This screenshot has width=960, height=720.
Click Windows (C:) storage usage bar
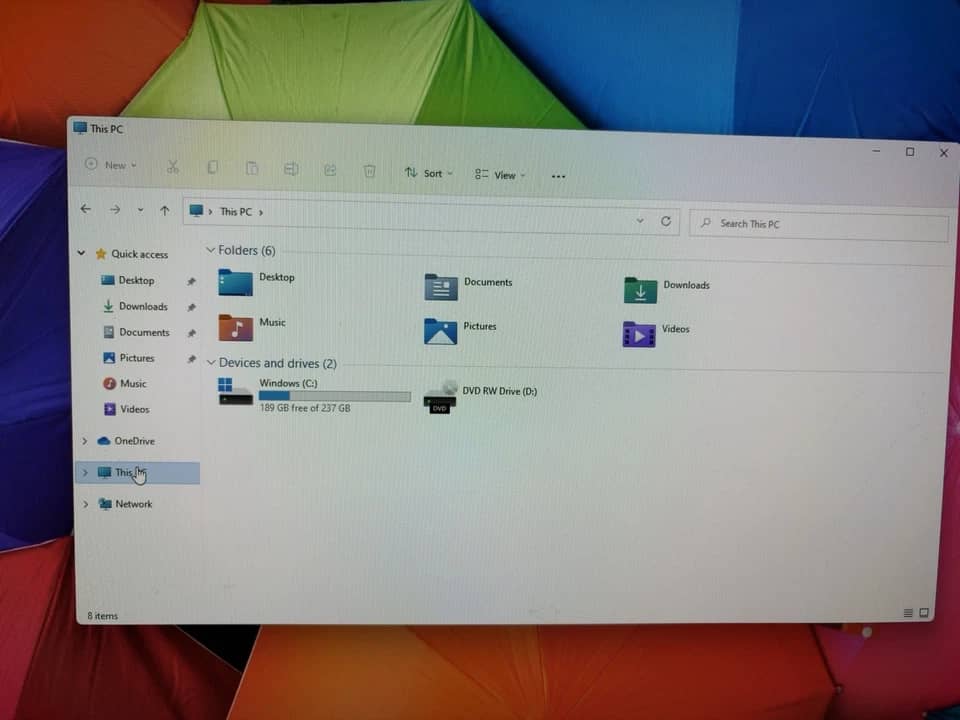(x=335, y=396)
